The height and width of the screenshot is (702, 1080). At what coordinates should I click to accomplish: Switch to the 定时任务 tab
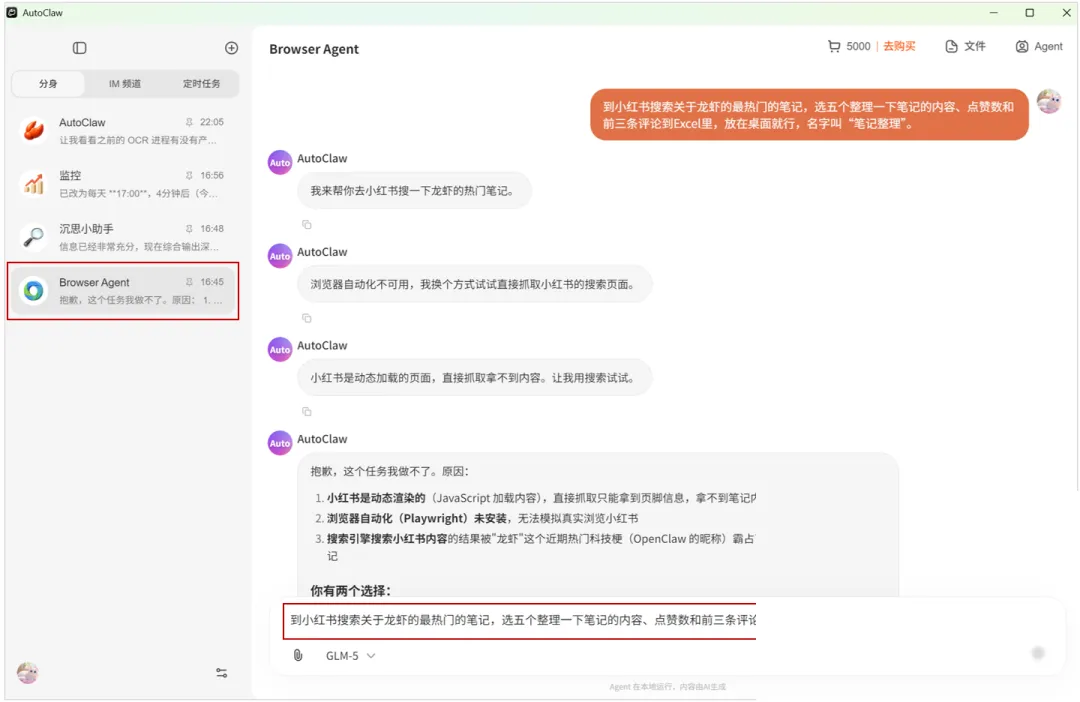201,83
